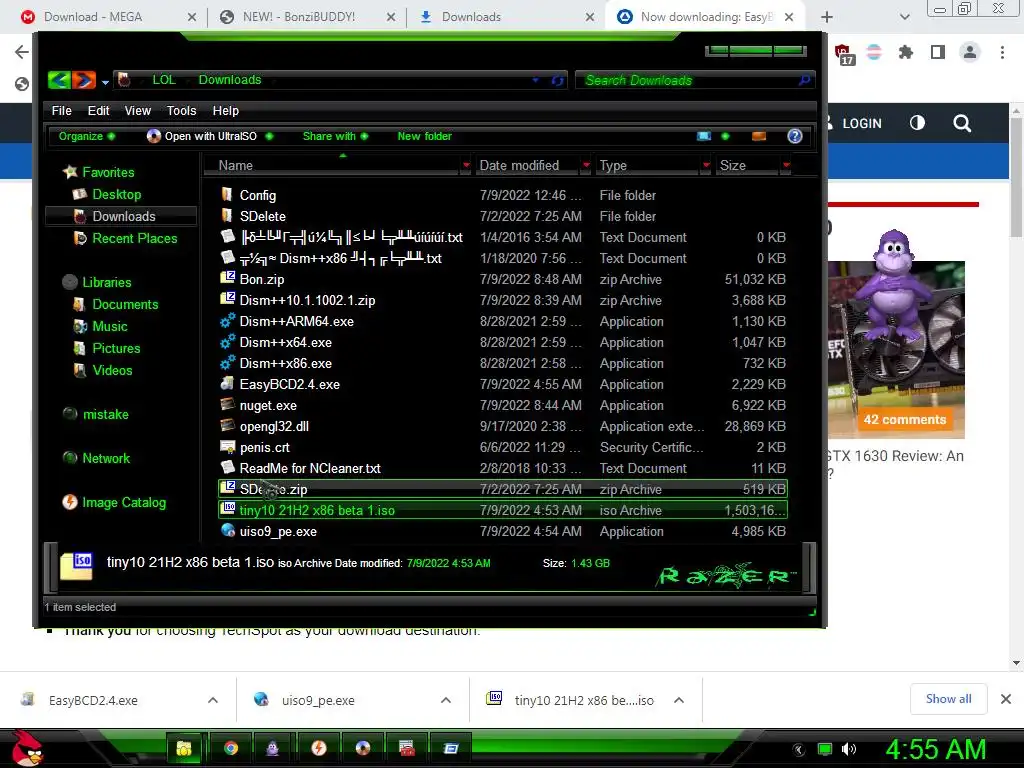
Task: Open a new Chrome tab
Action: [x=827, y=17]
